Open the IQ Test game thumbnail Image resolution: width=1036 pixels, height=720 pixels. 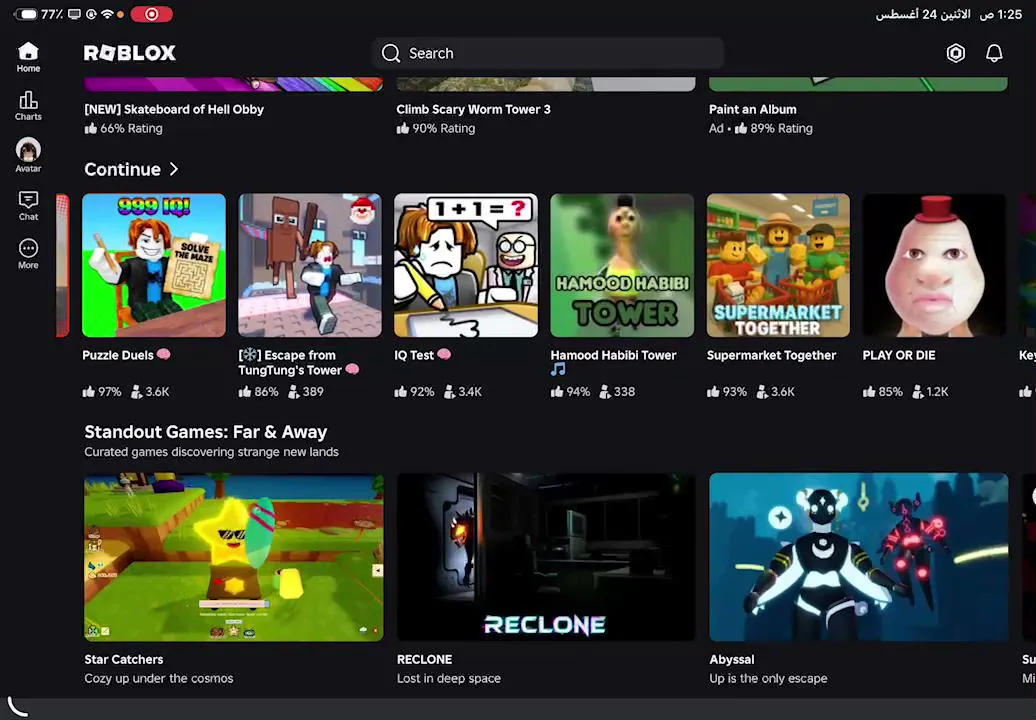coord(466,265)
